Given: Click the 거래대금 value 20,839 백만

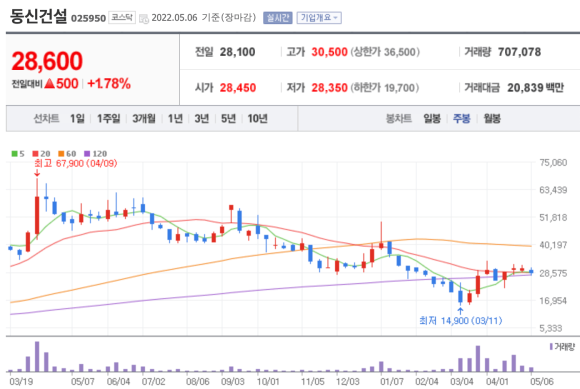Looking at the screenshot, I should 536,88.
